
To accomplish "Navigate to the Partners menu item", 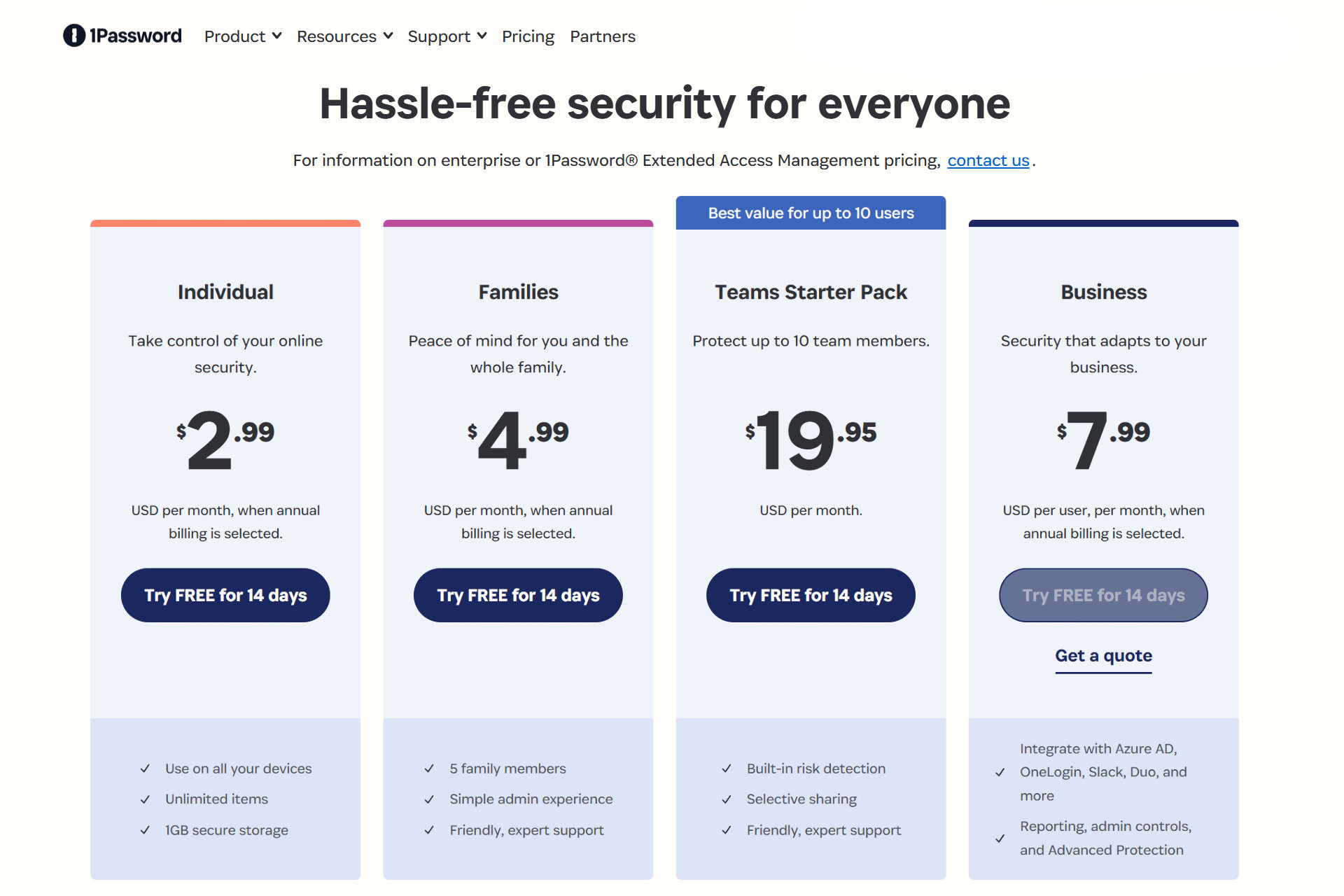I will coord(603,36).
